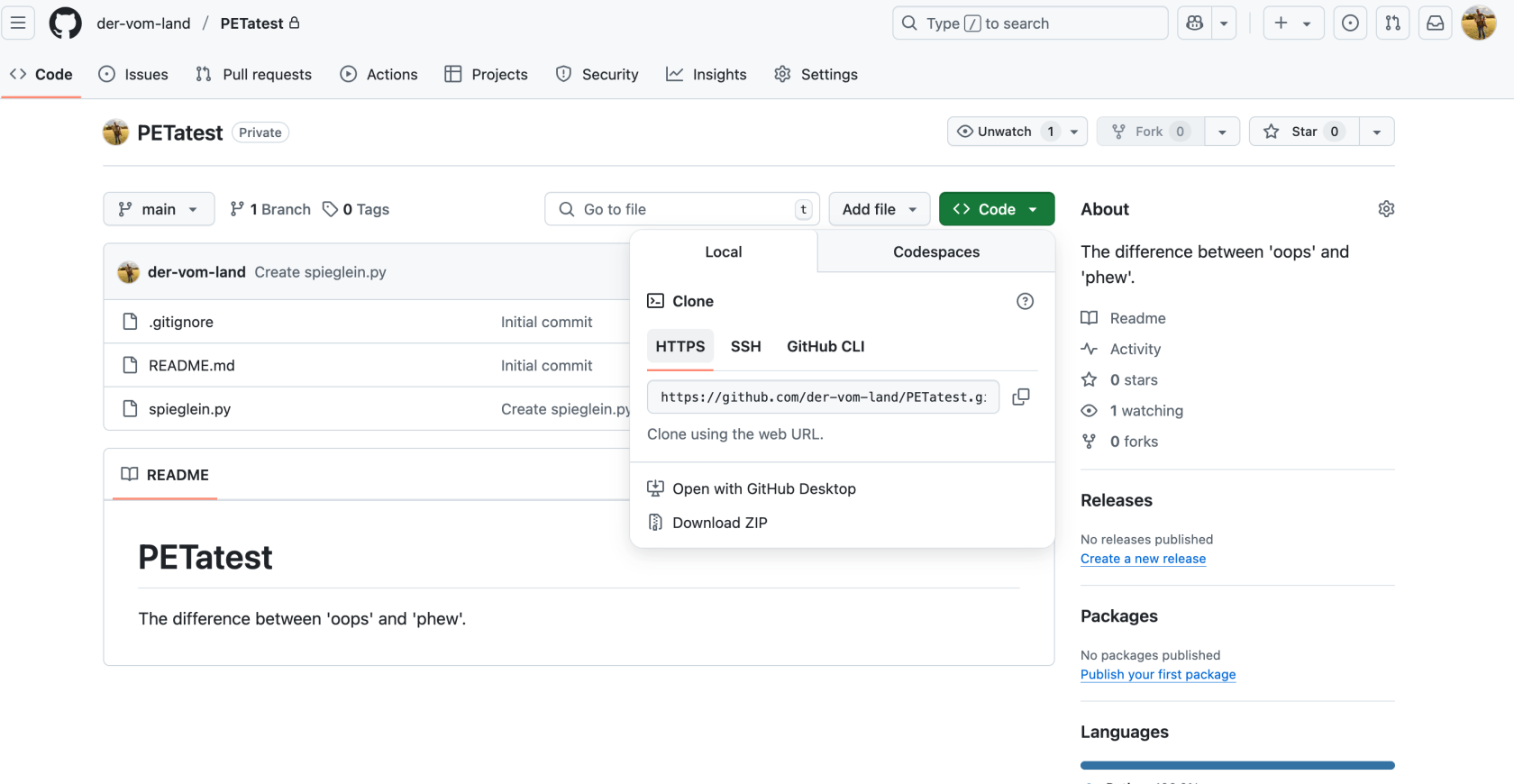Image resolution: width=1514 pixels, height=784 pixels.
Task: Open the hamburger navigation menu
Action: pos(18,23)
